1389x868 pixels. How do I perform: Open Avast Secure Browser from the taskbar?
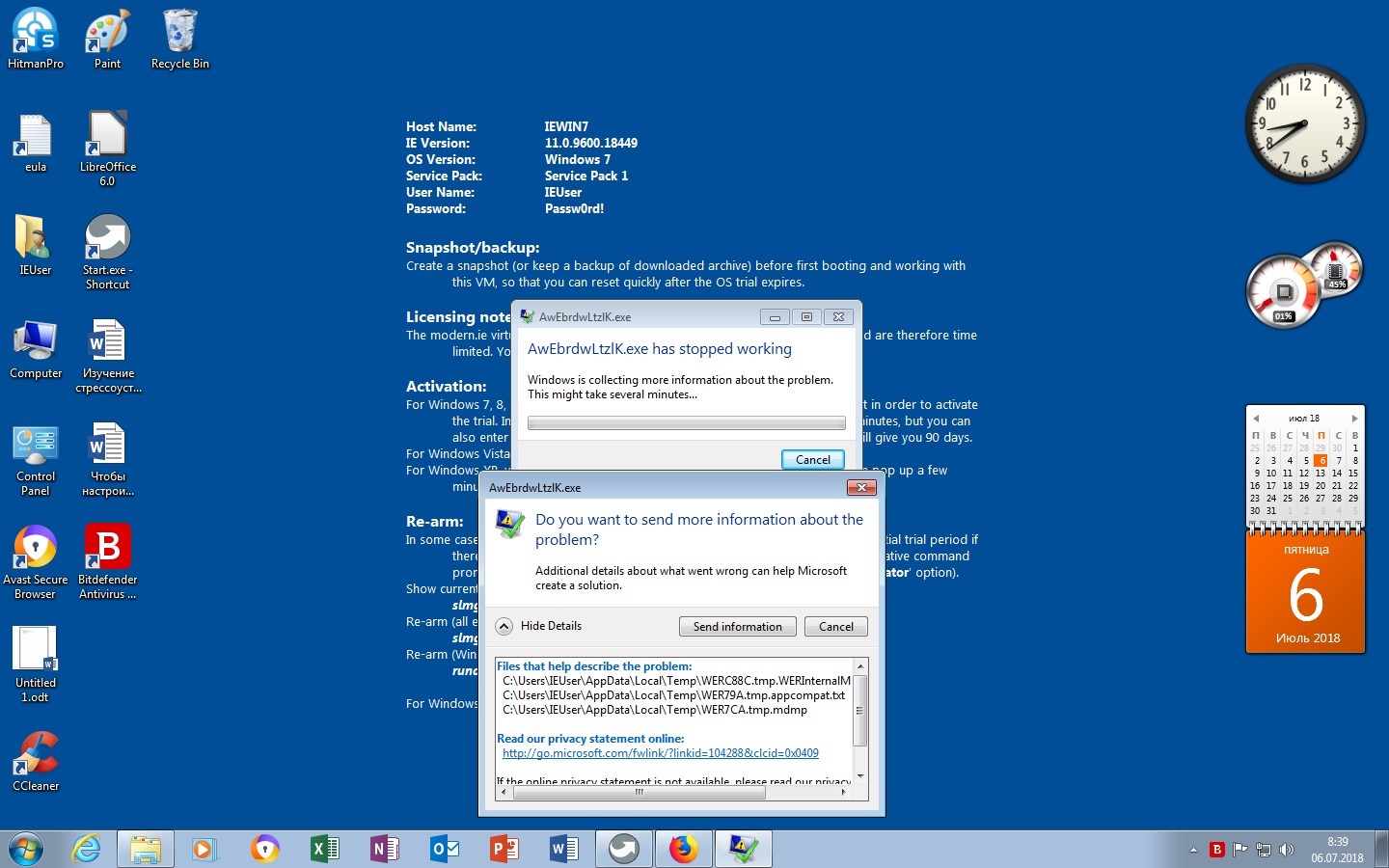264,849
